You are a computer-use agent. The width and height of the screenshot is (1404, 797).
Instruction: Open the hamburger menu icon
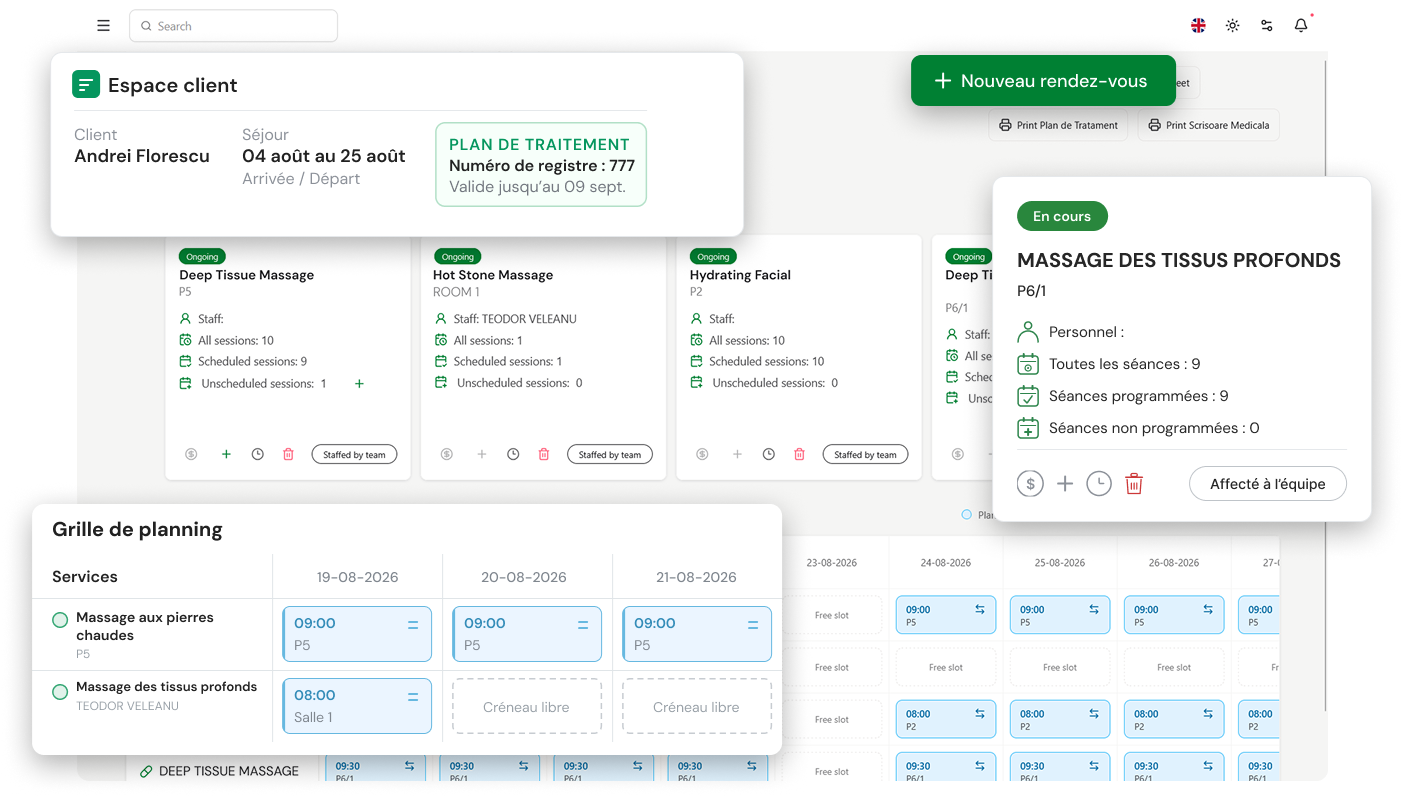(x=103, y=26)
